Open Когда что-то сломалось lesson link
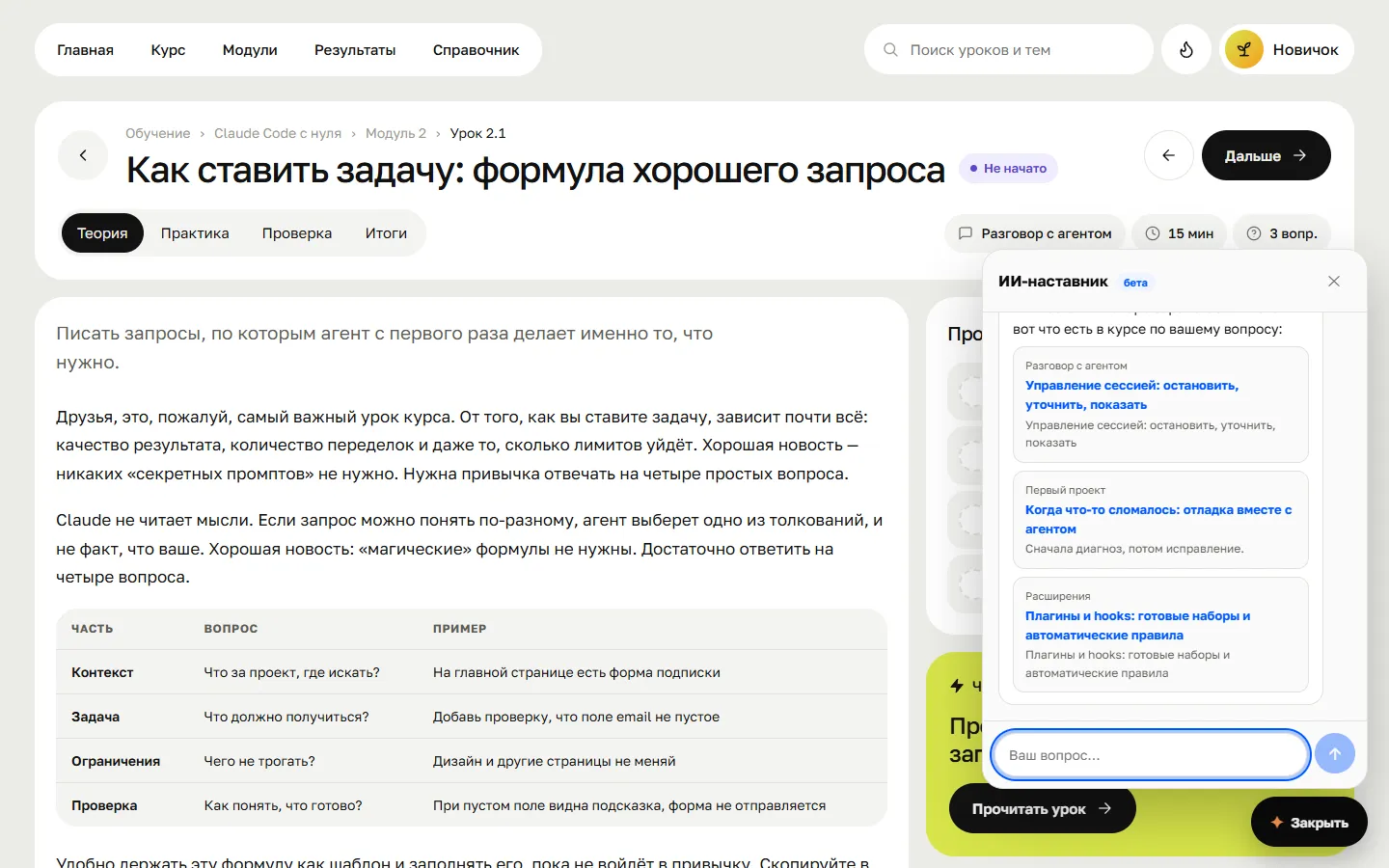The width and height of the screenshot is (1389, 868). click(x=1158, y=519)
